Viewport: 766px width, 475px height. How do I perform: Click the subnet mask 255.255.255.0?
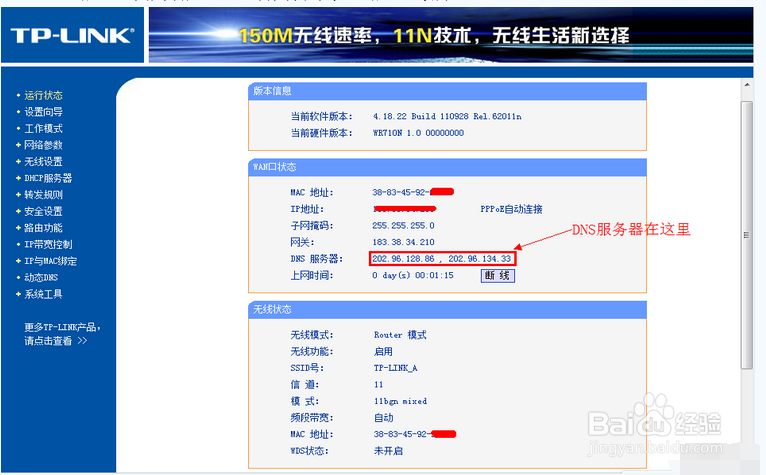pyautogui.click(x=403, y=226)
